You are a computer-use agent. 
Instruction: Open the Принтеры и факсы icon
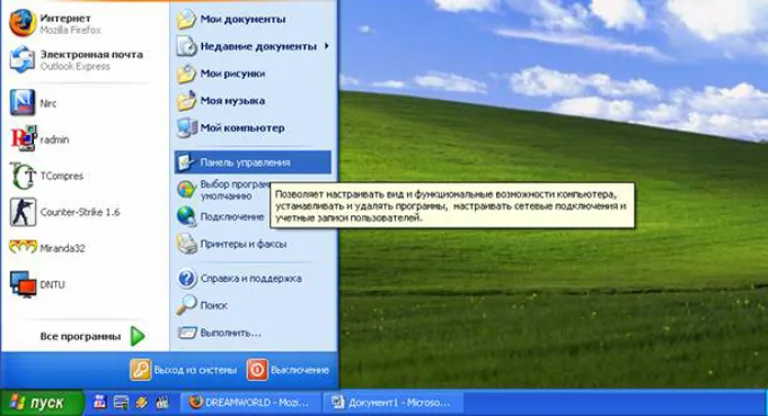(x=186, y=244)
